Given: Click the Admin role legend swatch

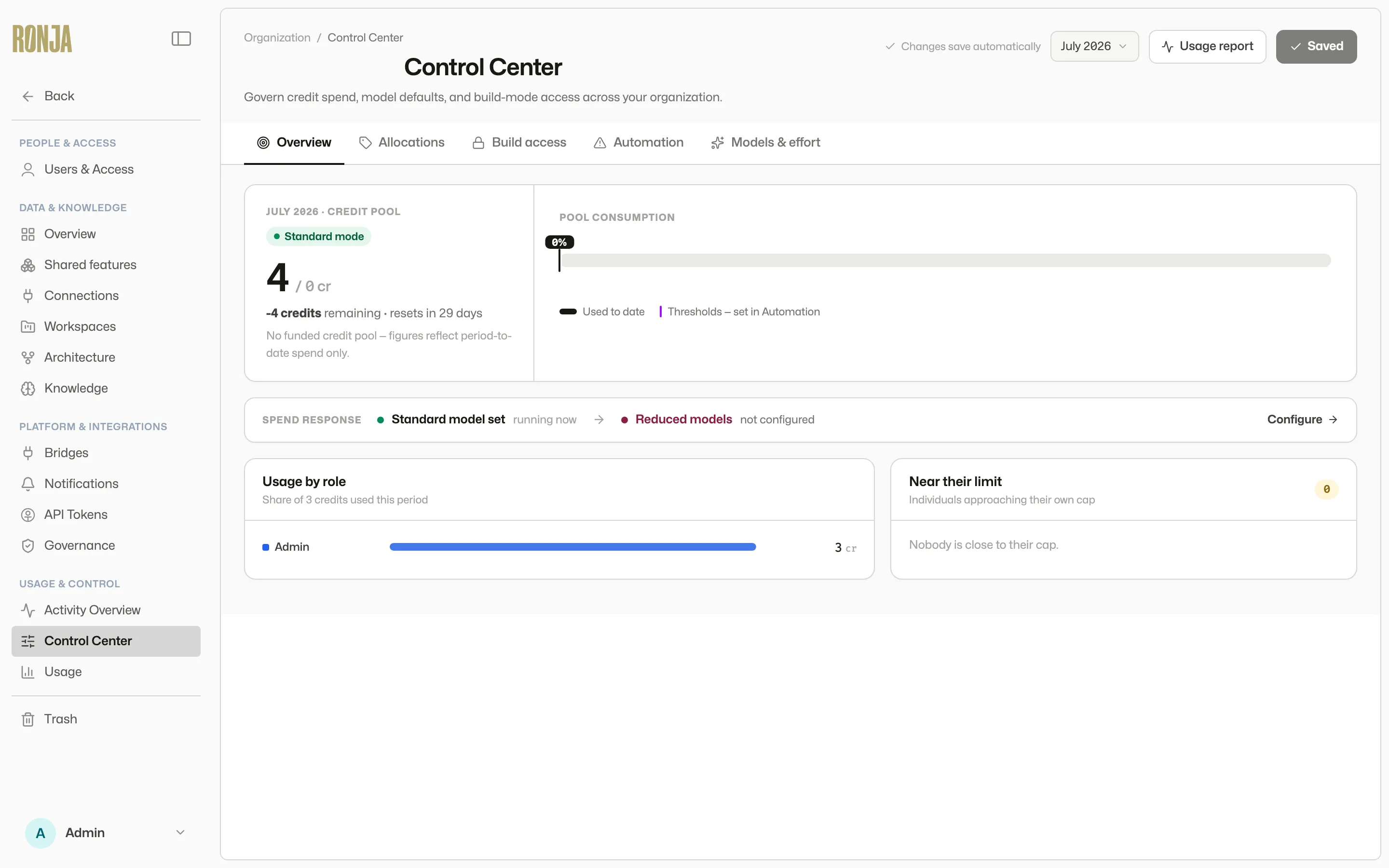Looking at the screenshot, I should [266, 547].
